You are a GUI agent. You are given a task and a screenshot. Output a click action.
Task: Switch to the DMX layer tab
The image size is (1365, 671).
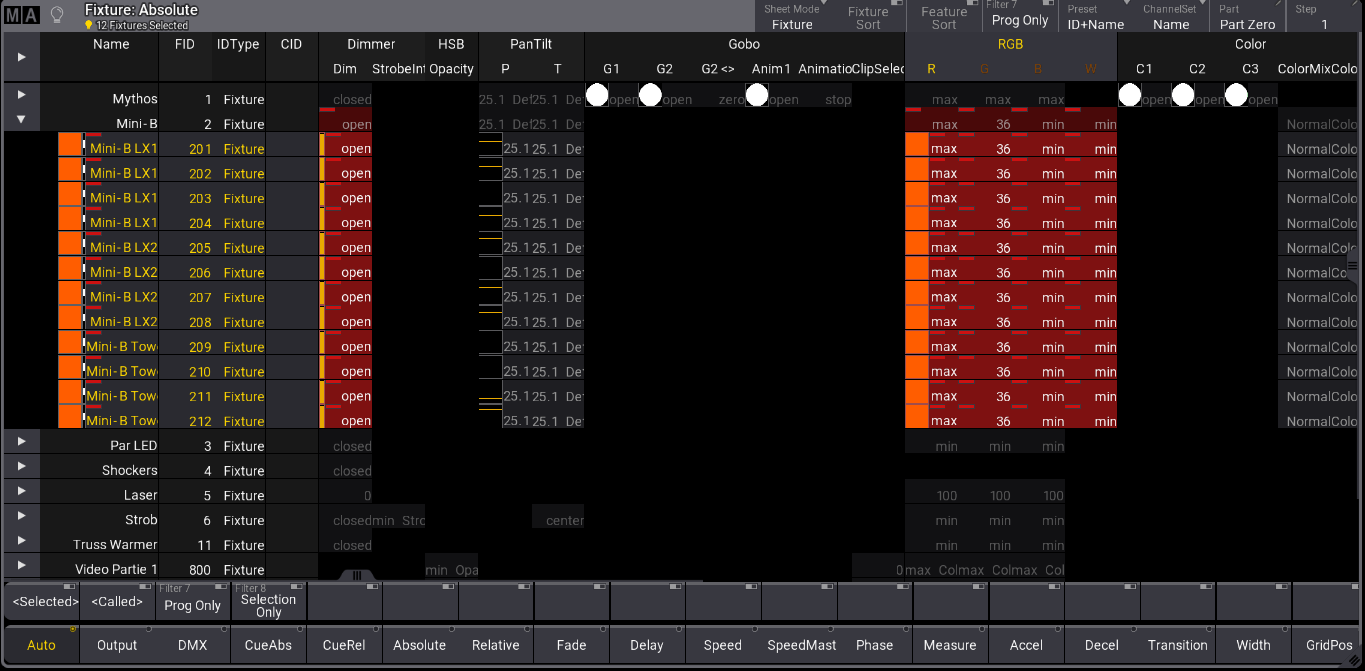[x=192, y=645]
